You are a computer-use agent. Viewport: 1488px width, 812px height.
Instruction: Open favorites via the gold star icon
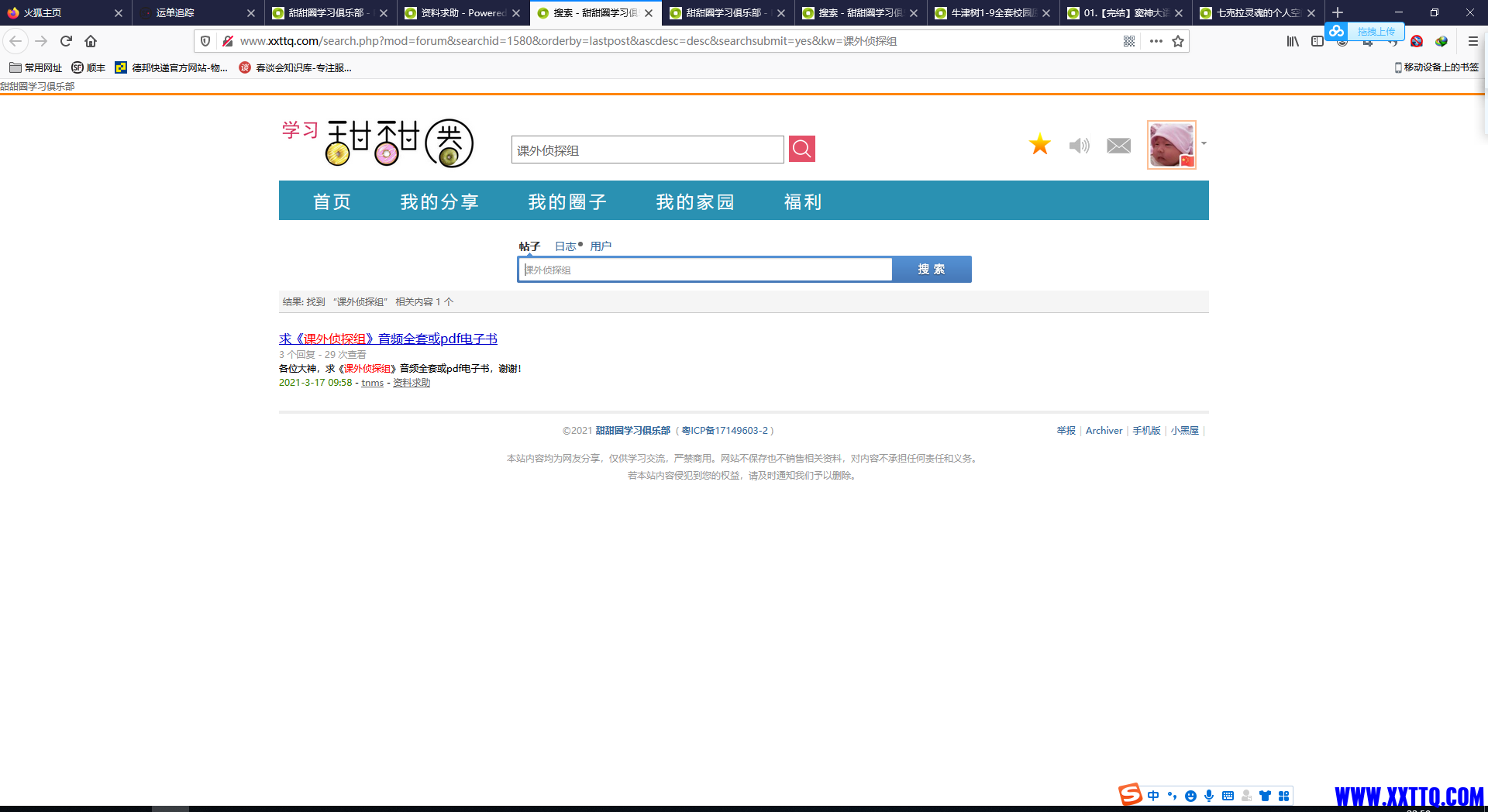(1040, 144)
